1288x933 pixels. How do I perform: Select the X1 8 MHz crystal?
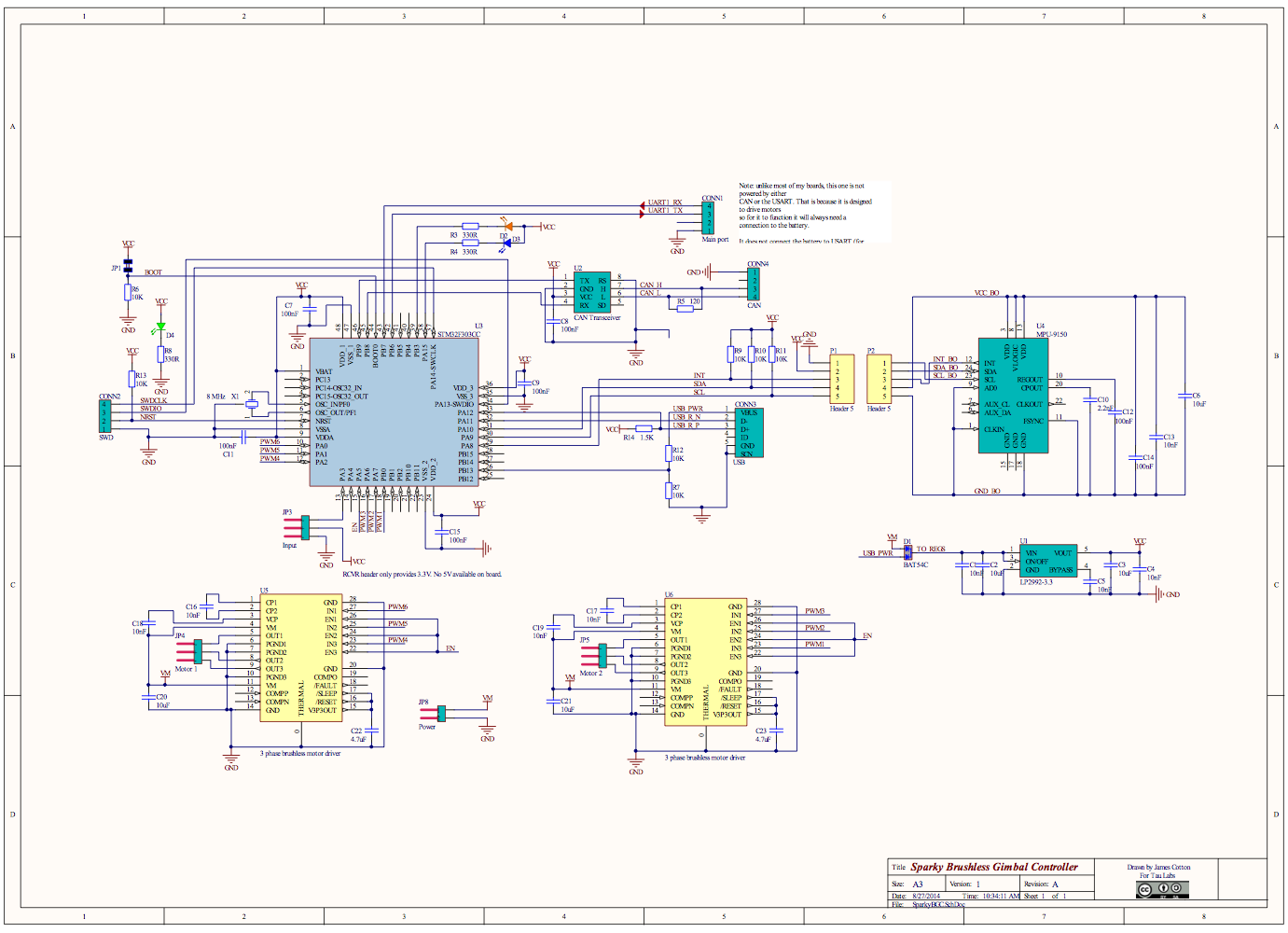point(251,404)
